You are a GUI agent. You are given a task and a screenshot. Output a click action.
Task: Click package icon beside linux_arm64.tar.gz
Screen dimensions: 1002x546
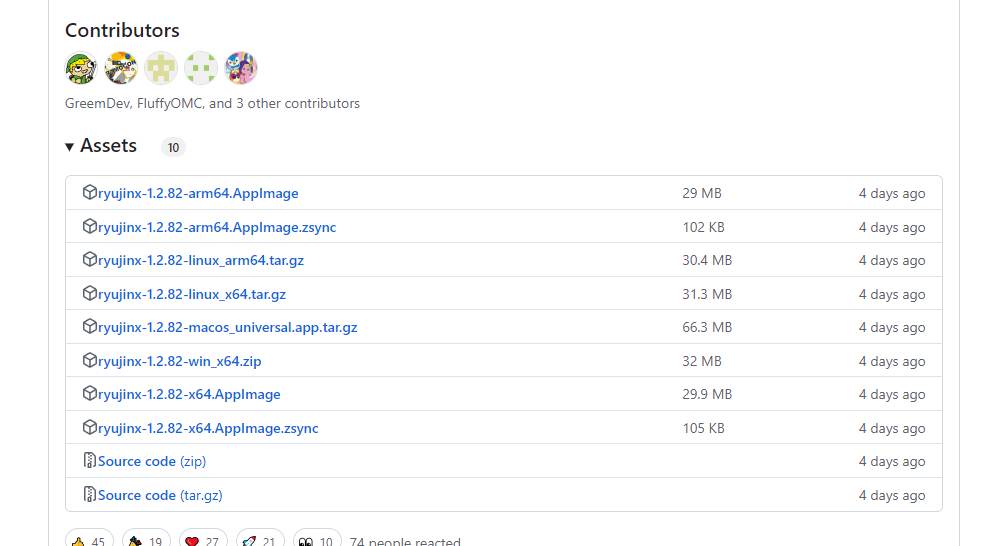pyautogui.click(x=89, y=259)
